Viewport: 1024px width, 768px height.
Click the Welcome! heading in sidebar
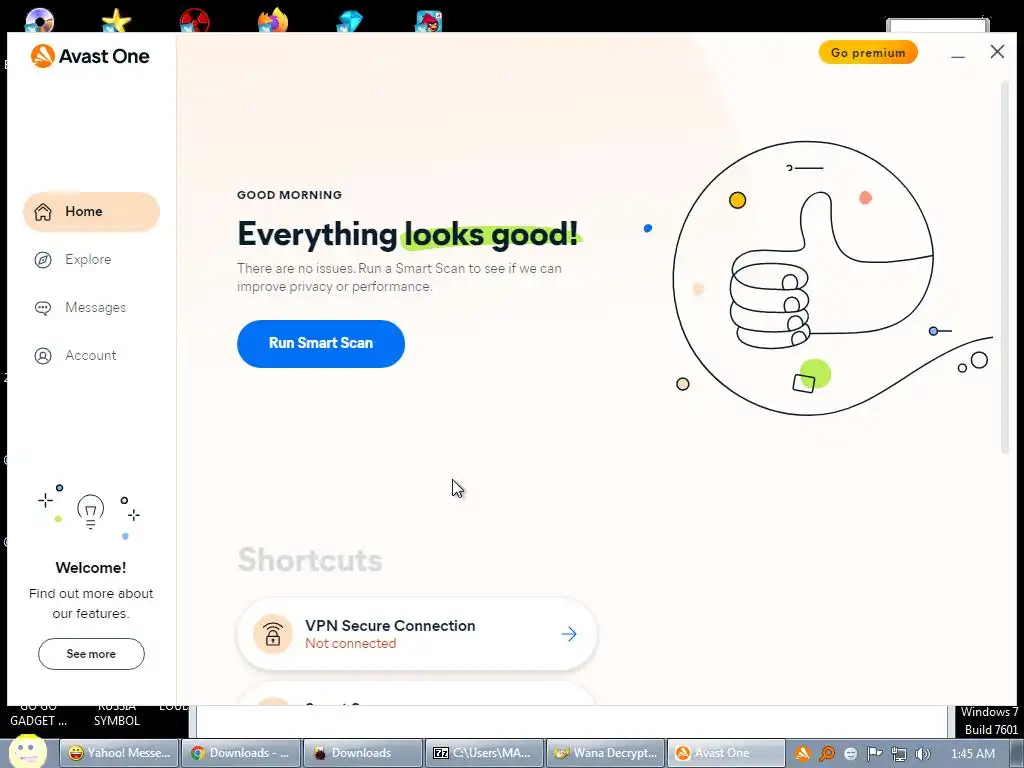pos(91,568)
